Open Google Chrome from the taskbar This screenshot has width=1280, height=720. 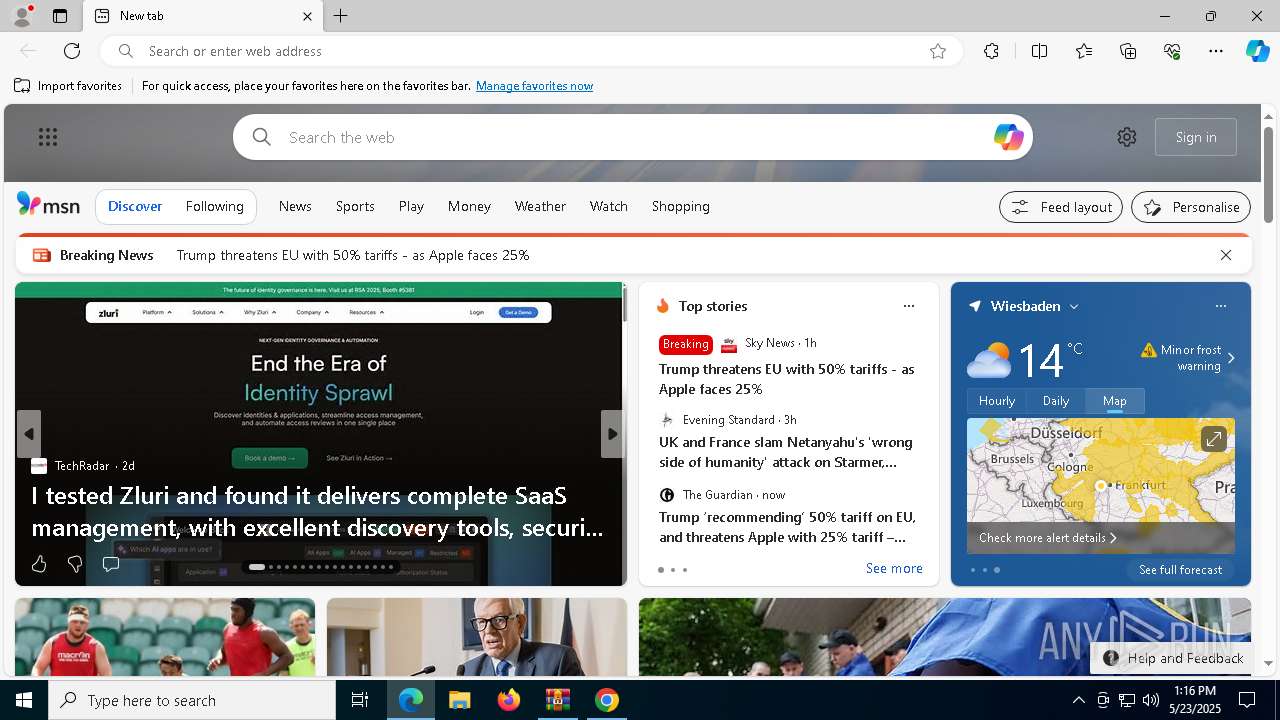point(606,700)
